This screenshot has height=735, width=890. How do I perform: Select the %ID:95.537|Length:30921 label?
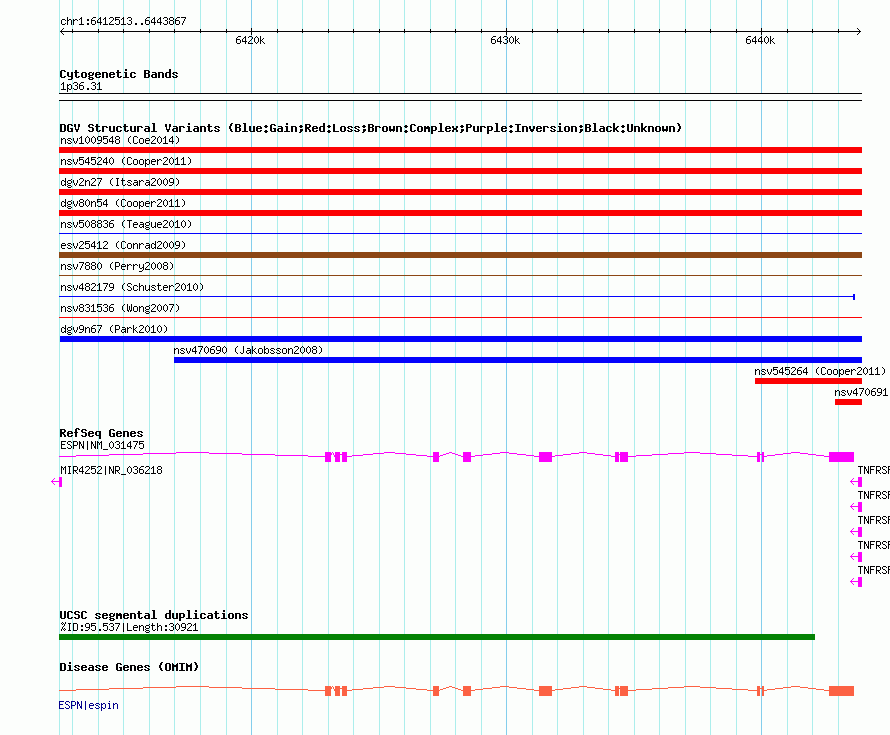(129, 628)
